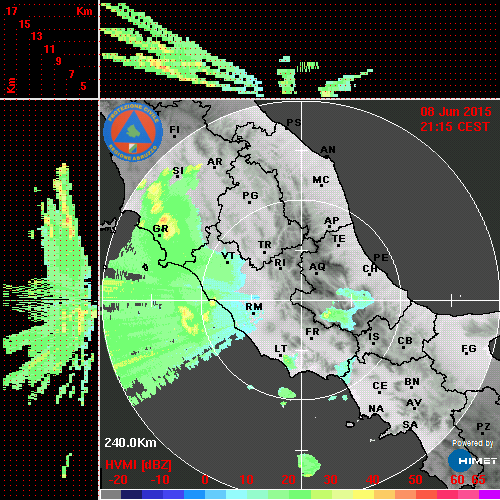Click the 7 height scale label

click(x=71, y=74)
